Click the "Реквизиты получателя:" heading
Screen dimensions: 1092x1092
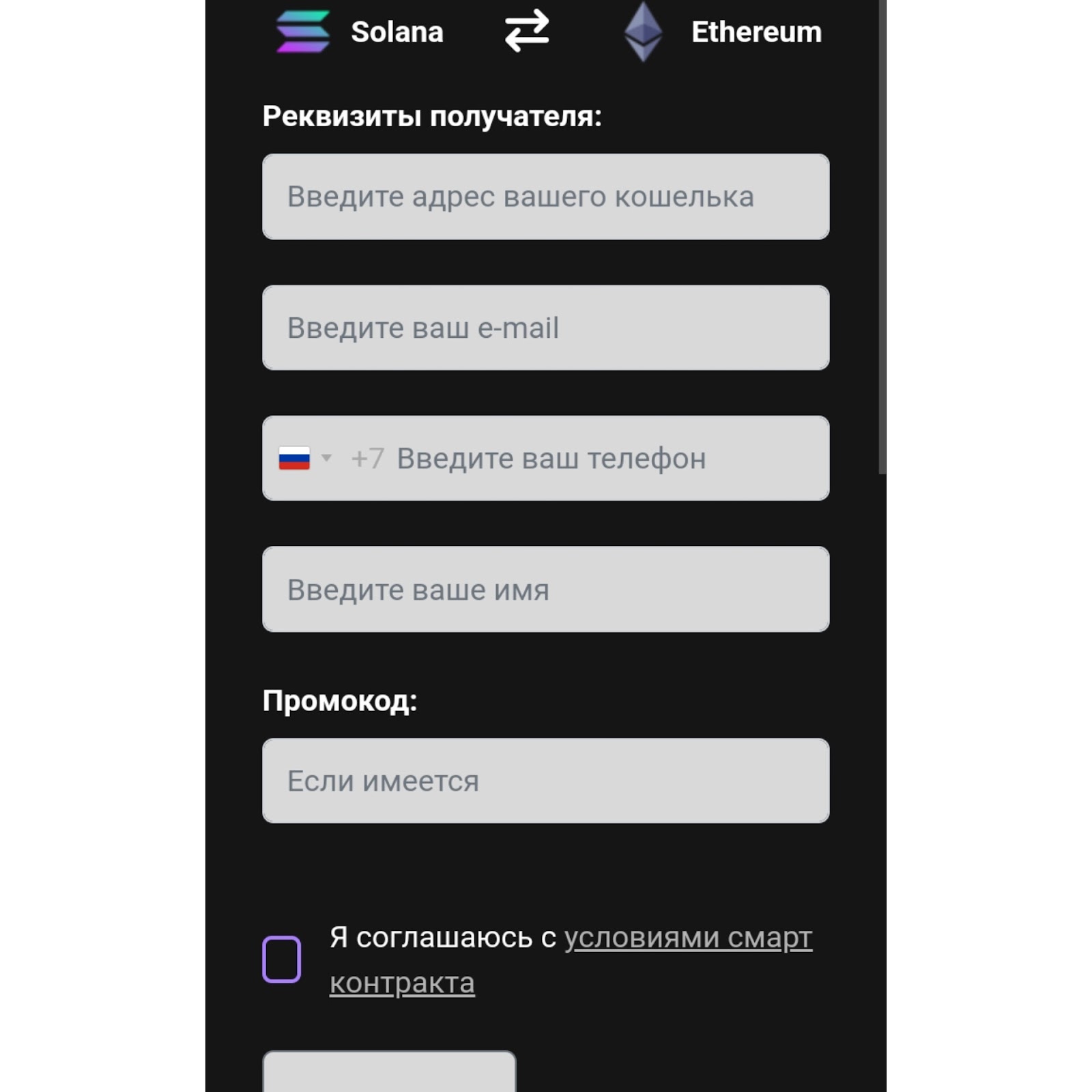click(432, 116)
